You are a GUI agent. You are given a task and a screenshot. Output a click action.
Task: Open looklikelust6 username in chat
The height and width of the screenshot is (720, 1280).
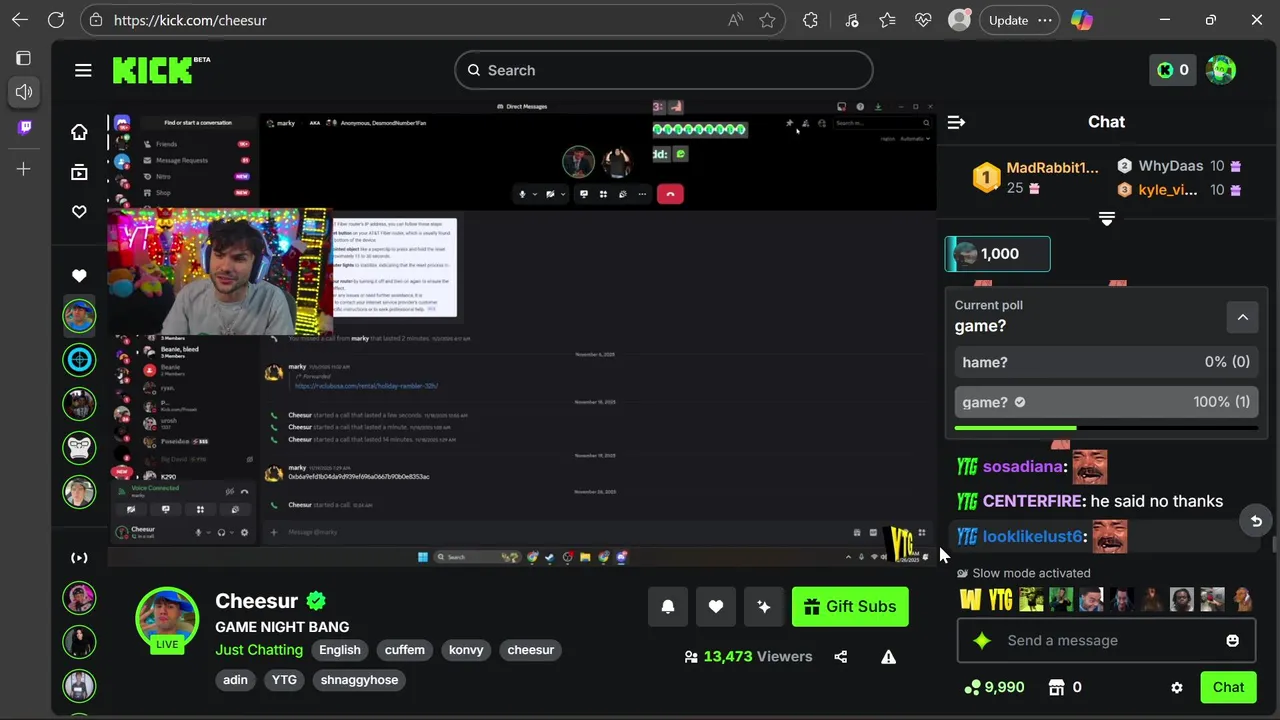1032,537
